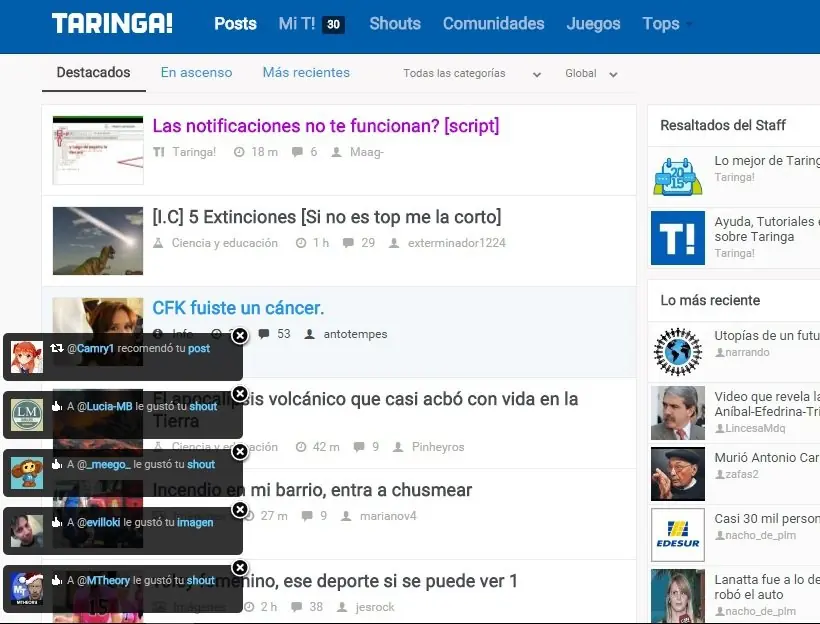
Task: Open Ayuda, Tutoriales sobre Taringa
Action: click(767, 229)
